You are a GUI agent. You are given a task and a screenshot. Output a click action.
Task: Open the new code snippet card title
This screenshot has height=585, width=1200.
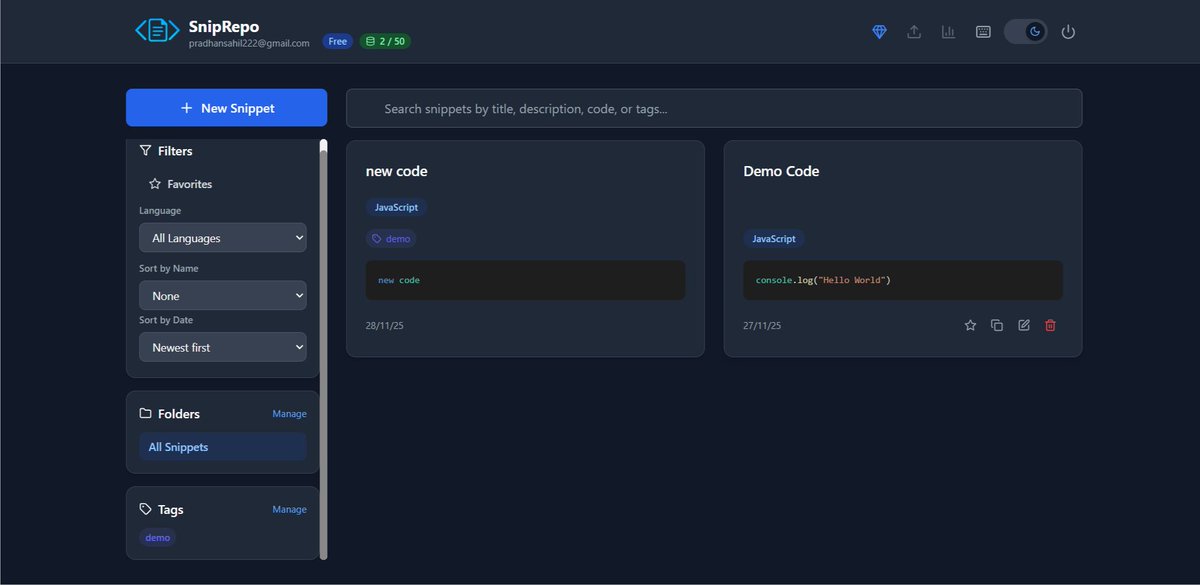(x=397, y=171)
